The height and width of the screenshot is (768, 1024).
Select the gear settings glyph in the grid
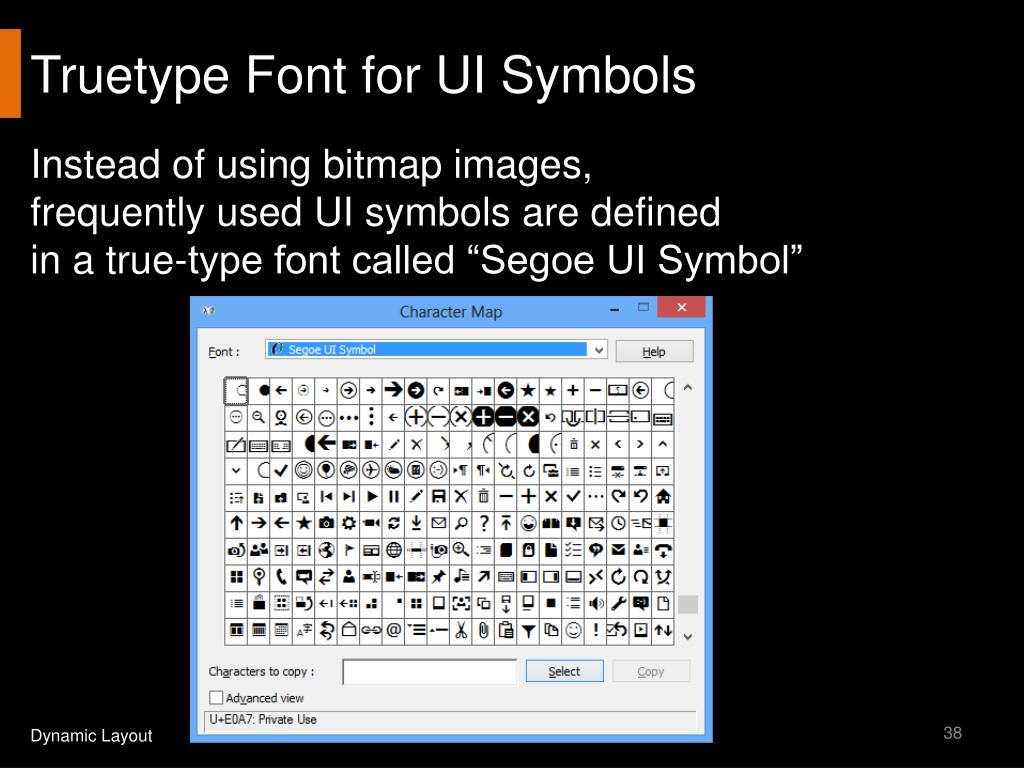click(349, 522)
